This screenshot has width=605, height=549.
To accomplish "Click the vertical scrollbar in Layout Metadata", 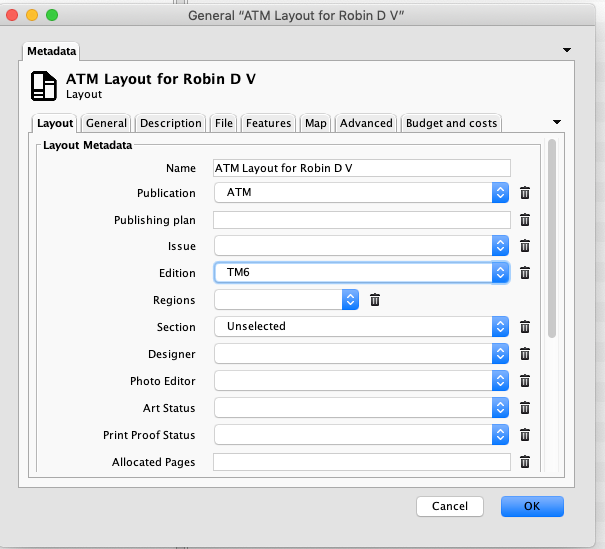I will point(552,238).
